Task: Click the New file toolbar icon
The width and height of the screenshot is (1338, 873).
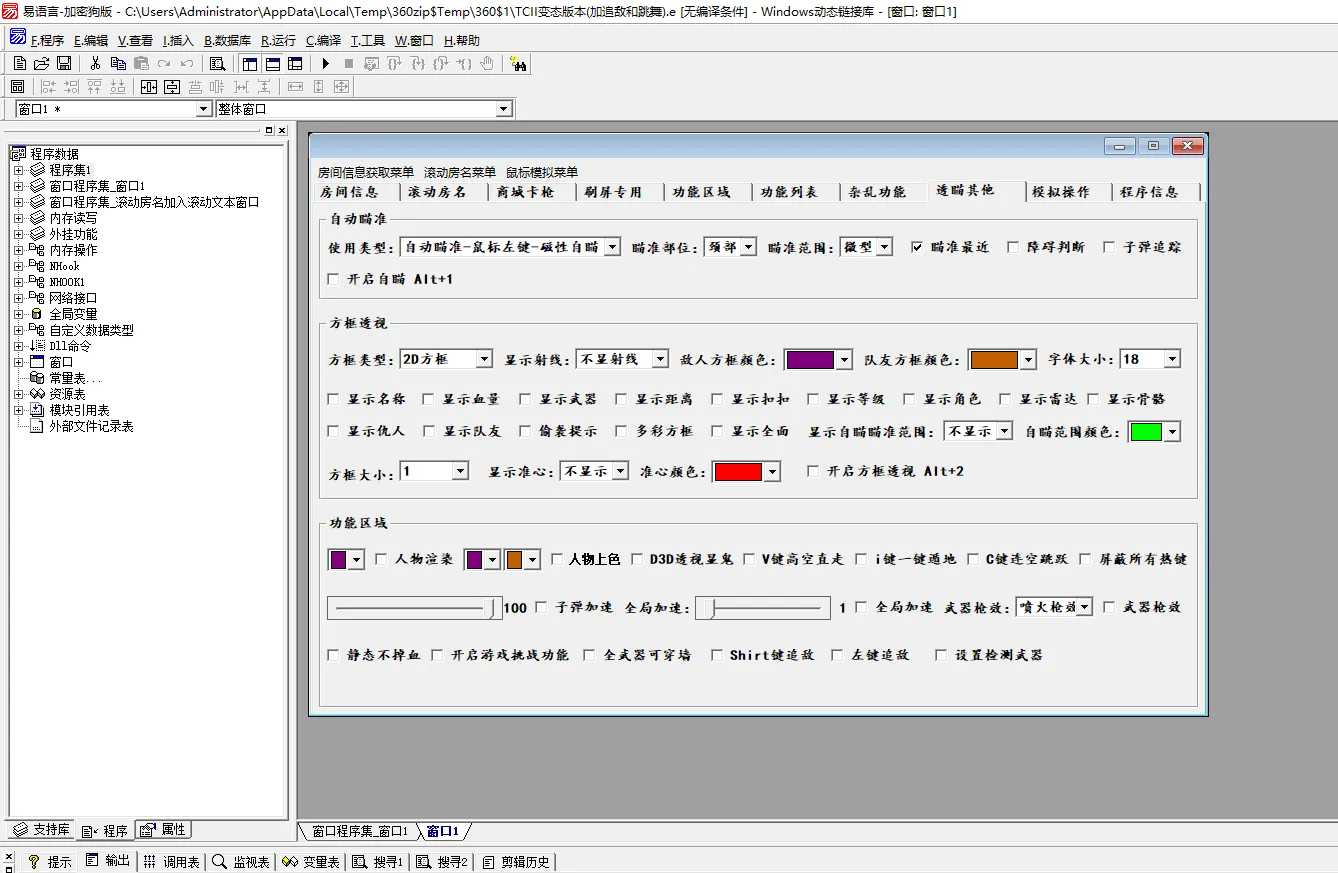Action: 19,64
